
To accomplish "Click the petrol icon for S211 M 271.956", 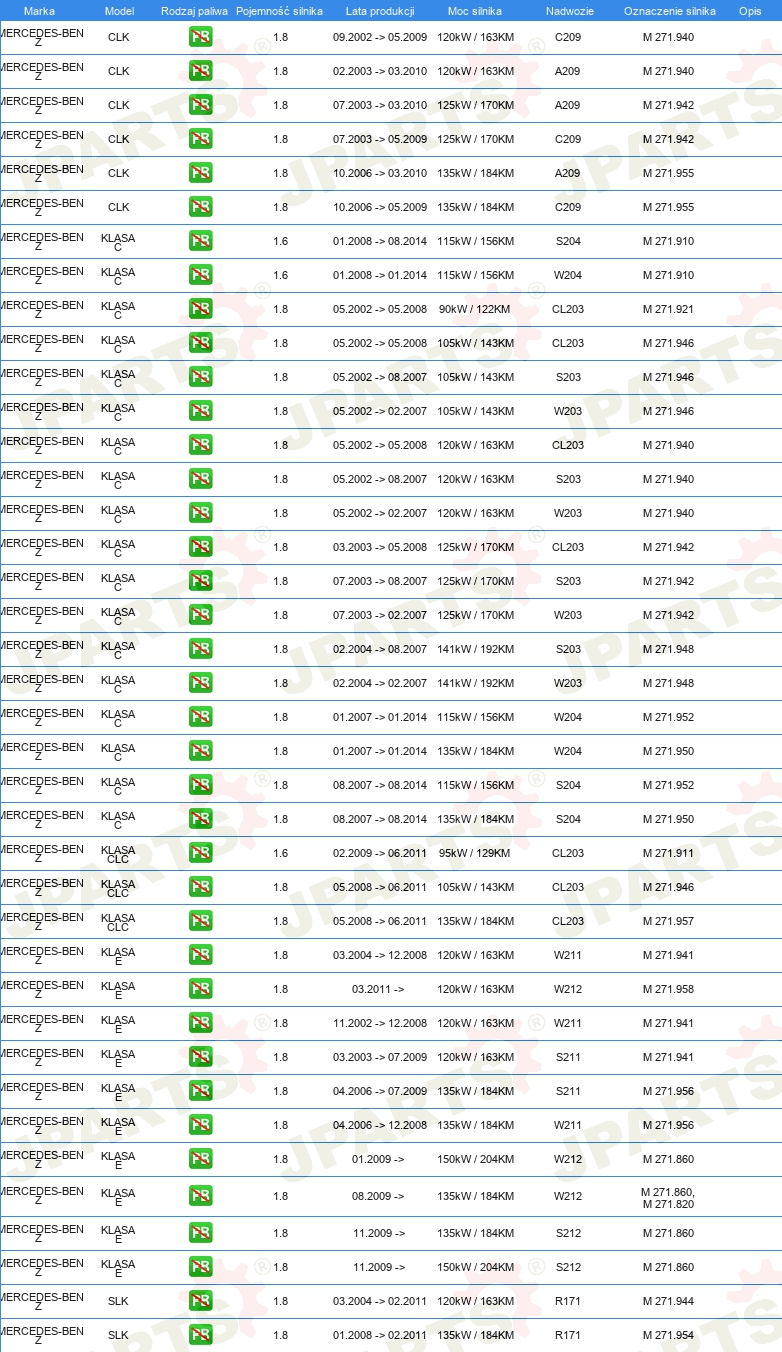I will pyautogui.click(x=200, y=1091).
